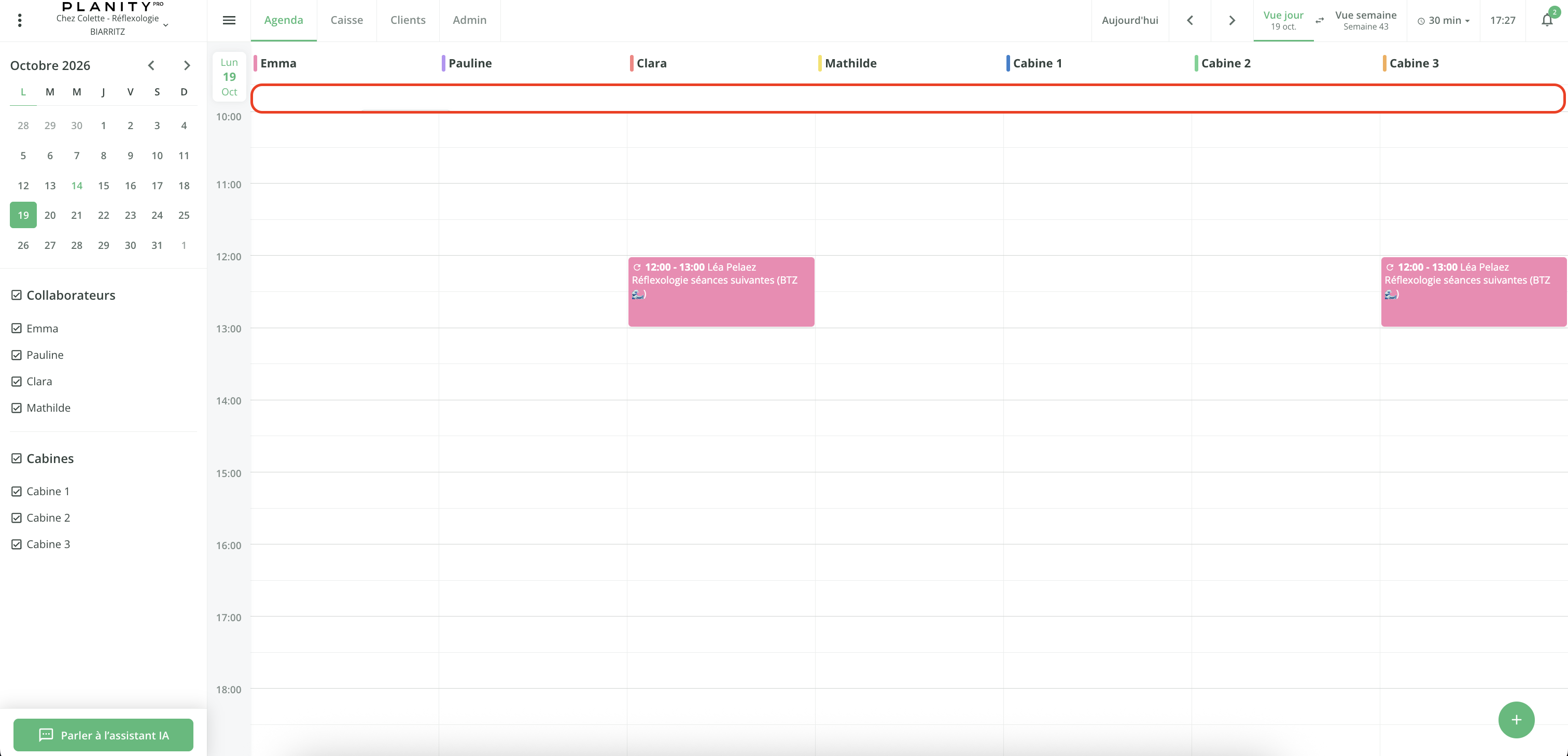Uncheck Pauline collaborator checkbox
The width and height of the screenshot is (1568, 756).
coord(17,355)
